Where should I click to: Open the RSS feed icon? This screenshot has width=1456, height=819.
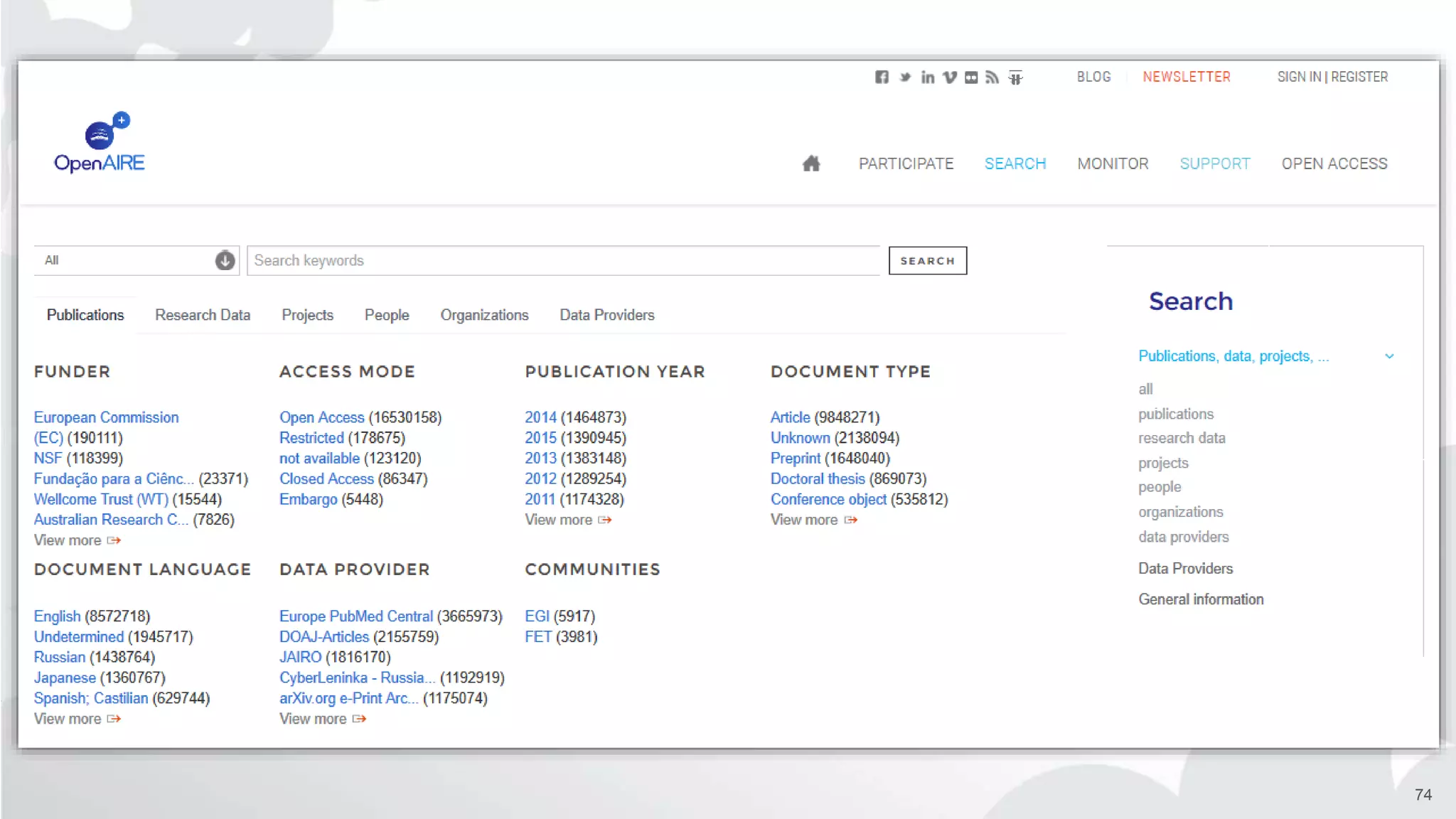coord(992,77)
